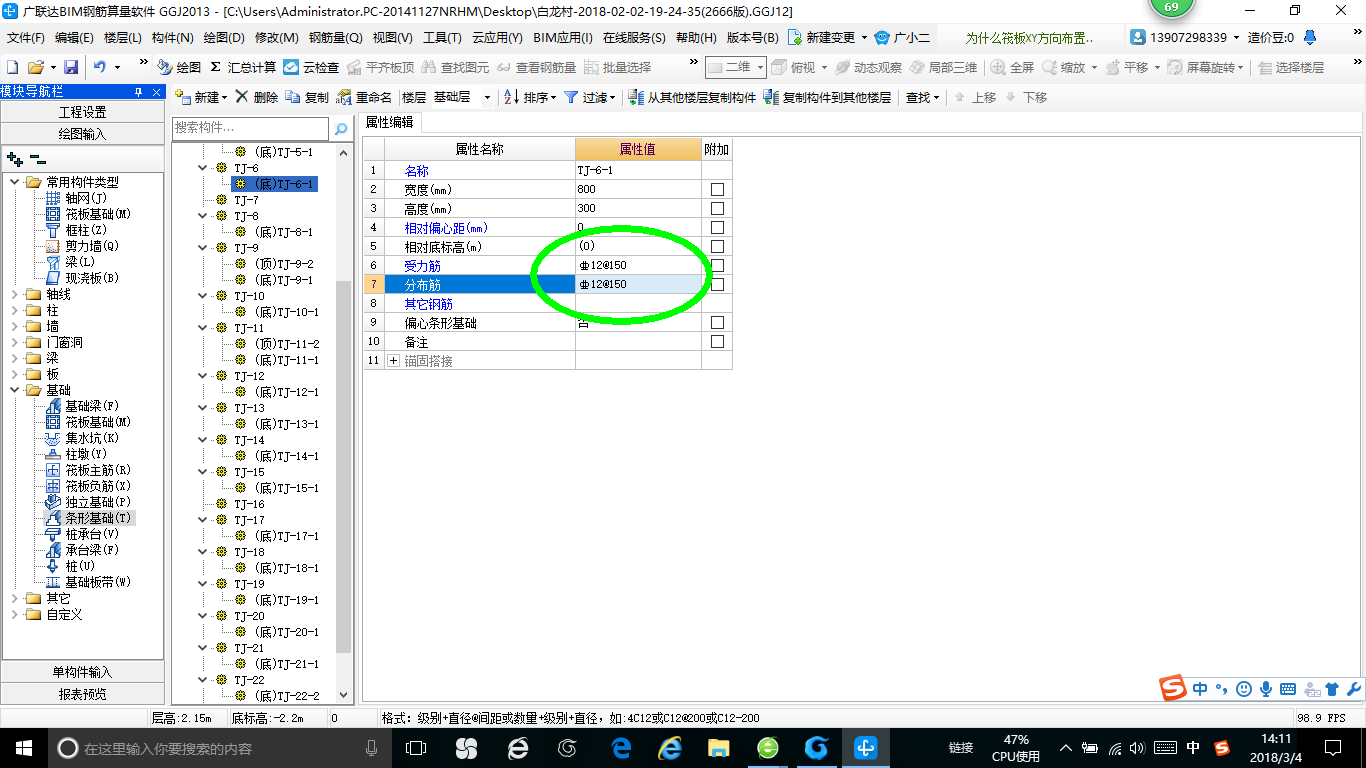Select 轴网(J) in the navigation tree
This screenshot has height=768, width=1366.
click(x=76, y=198)
